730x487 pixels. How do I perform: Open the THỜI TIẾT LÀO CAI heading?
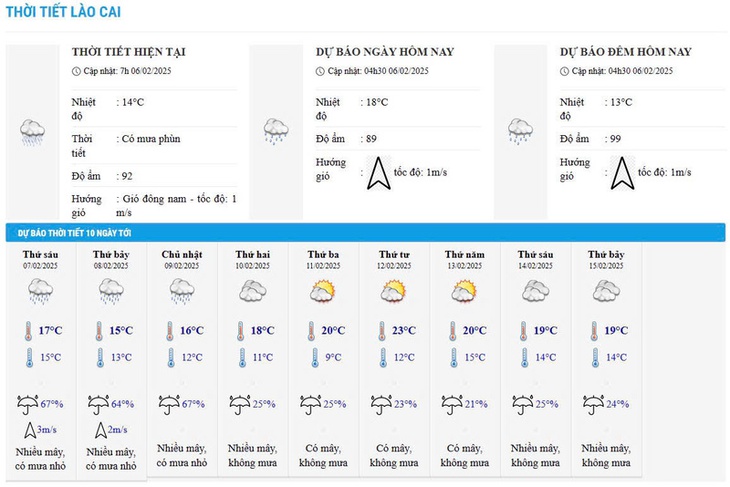pyautogui.click(x=63, y=12)
